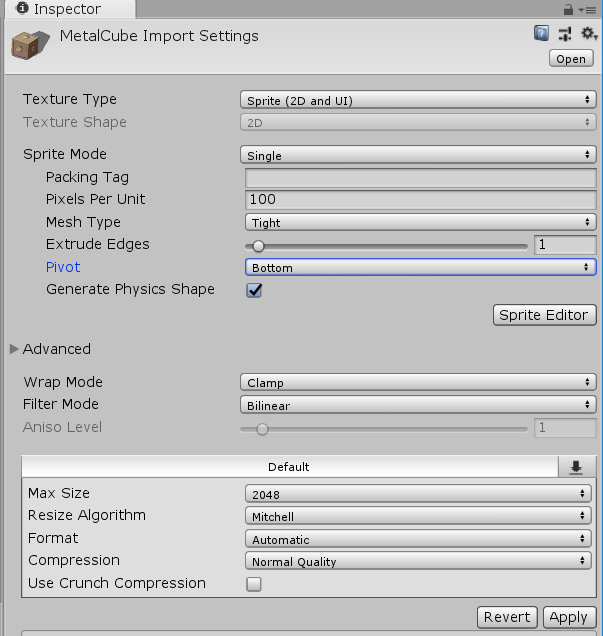Open the Sprite Editor

pos(545,315)
